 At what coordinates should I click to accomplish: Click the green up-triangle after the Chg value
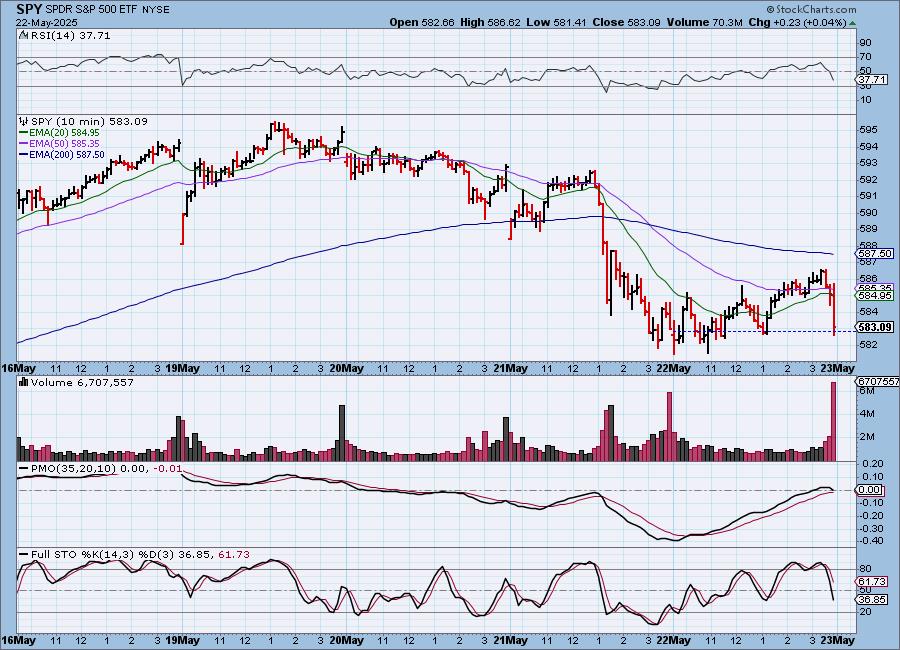pos(852,23)
